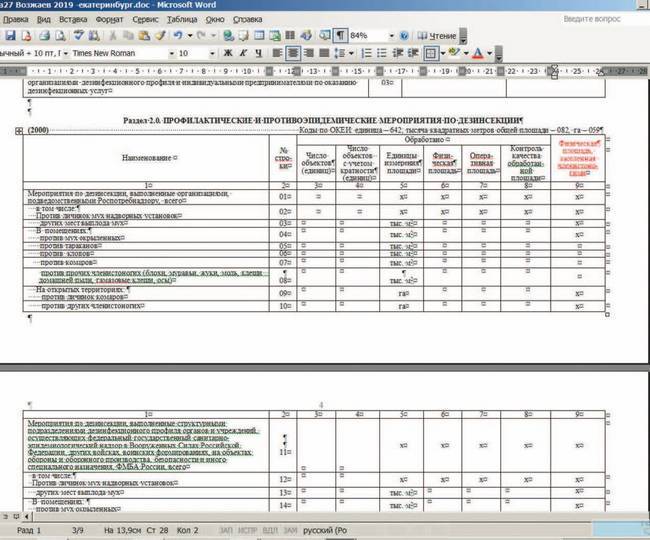The height and width of the screenshot is (540, 650).
Task: Apply Bold formatting (Ж)
Action: [229, 52]
